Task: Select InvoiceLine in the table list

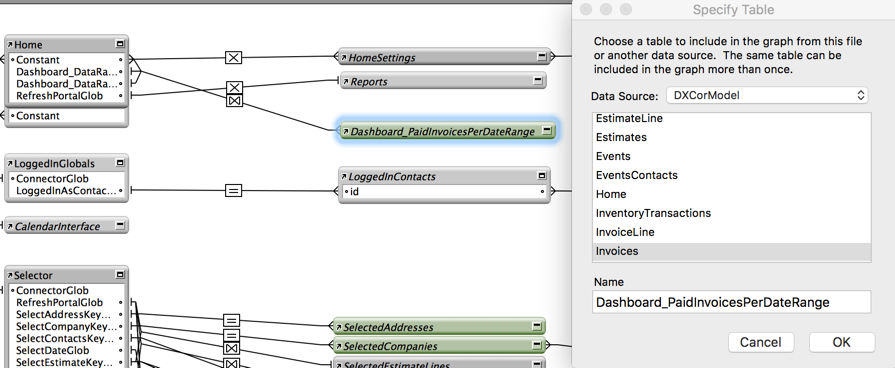Action: (x=732, y=232)
